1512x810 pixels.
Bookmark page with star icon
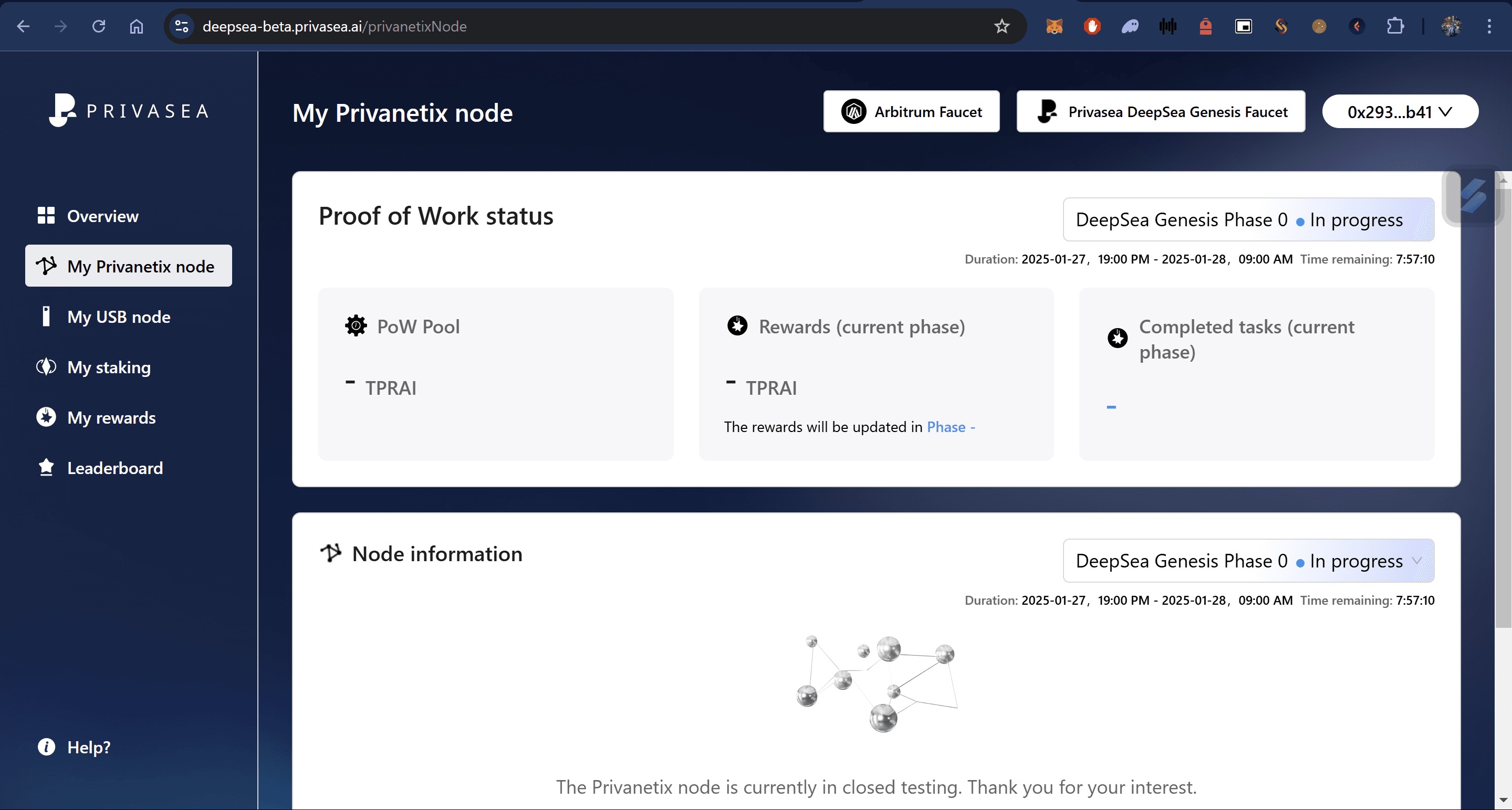(x=1002, y=26)
